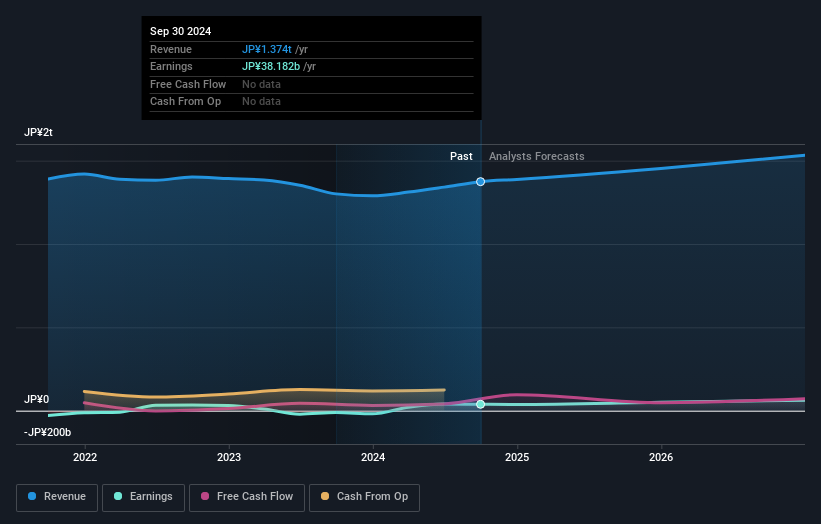Click the teal Earnings legend dot
Image resolution: width=821 pixels, height=524 pixels.
(118, 496)
